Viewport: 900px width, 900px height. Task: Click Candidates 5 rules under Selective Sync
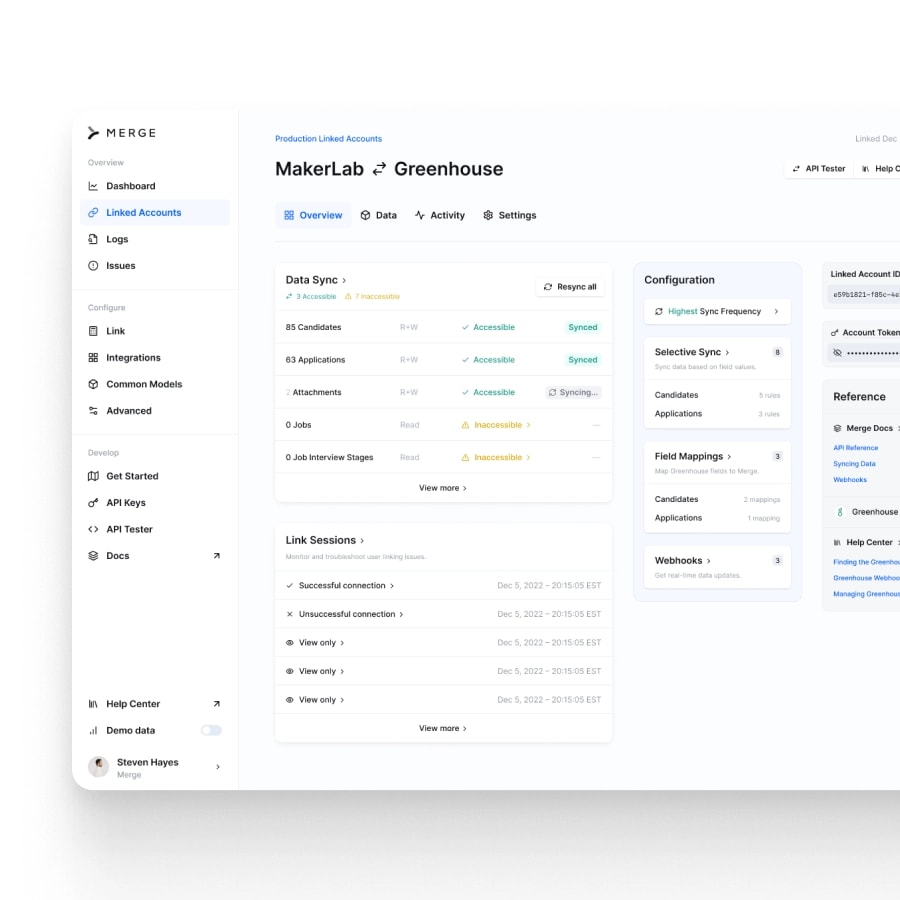click(717, 395)
